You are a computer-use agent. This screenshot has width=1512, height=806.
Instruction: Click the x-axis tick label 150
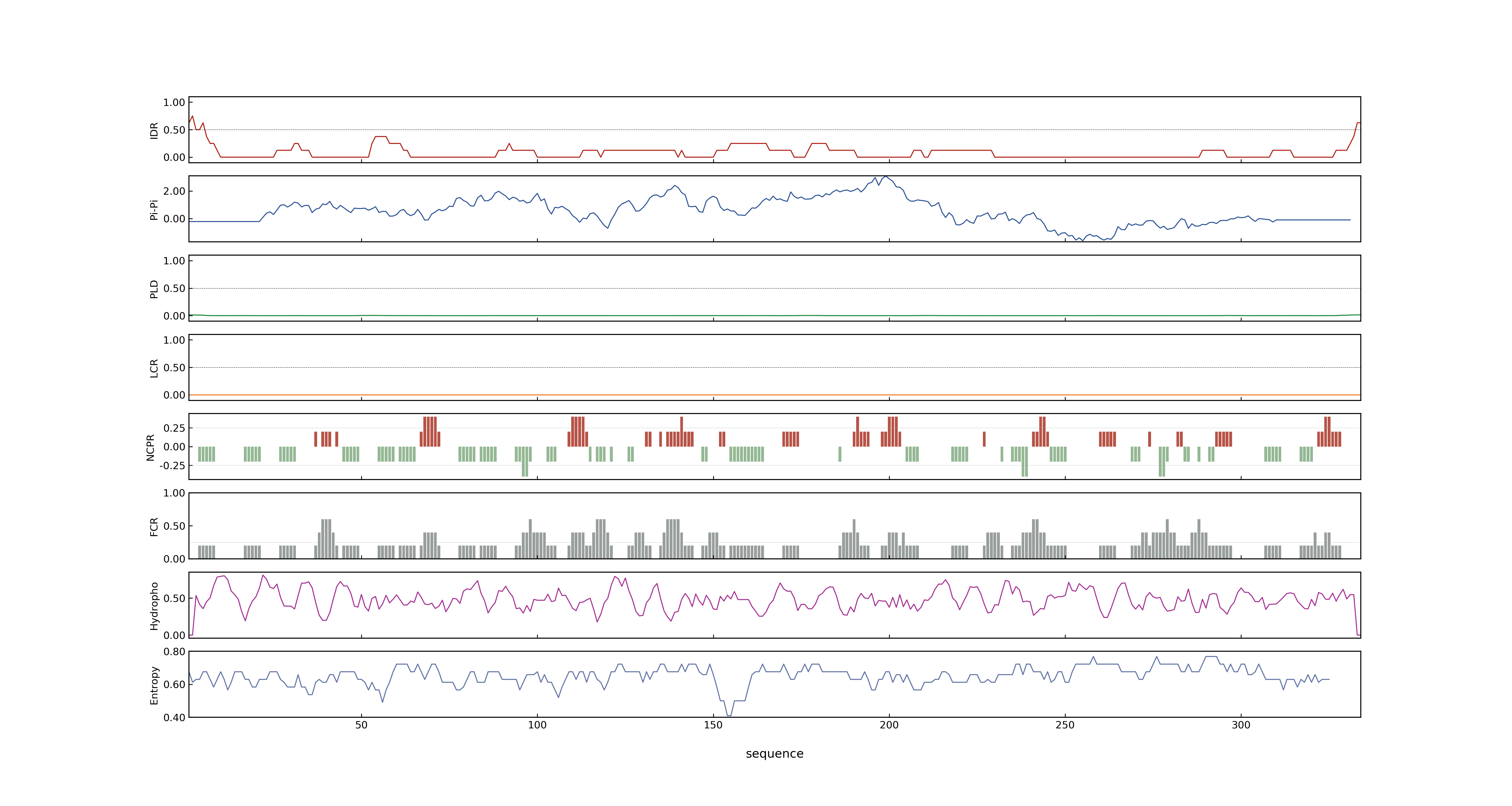(713, 725)
